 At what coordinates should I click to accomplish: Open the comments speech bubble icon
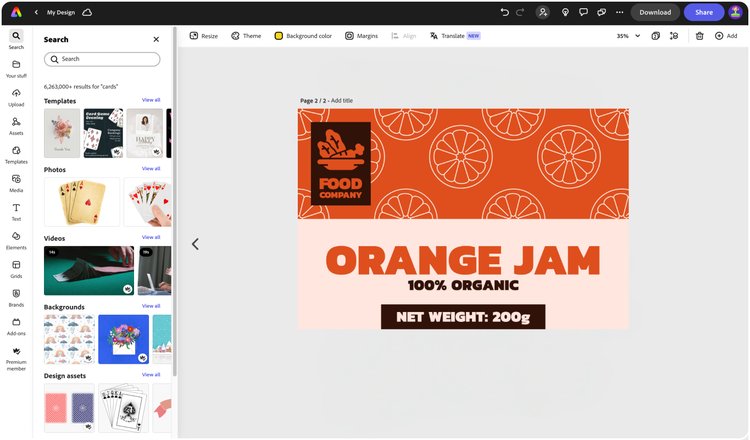click(x=583, y=12)
